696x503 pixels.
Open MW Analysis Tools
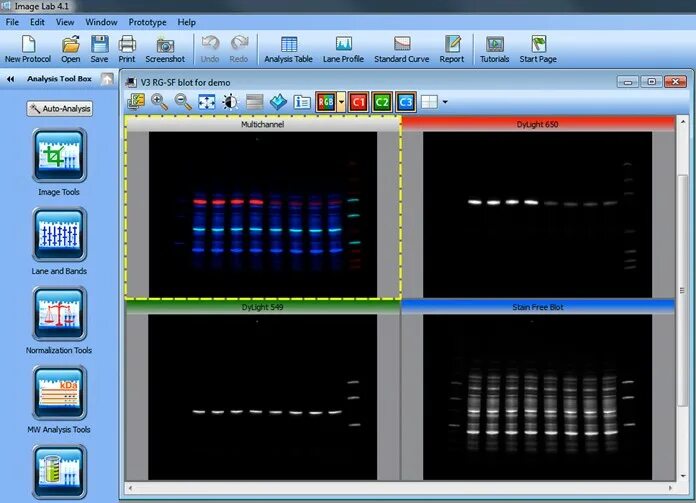[59, 392]
